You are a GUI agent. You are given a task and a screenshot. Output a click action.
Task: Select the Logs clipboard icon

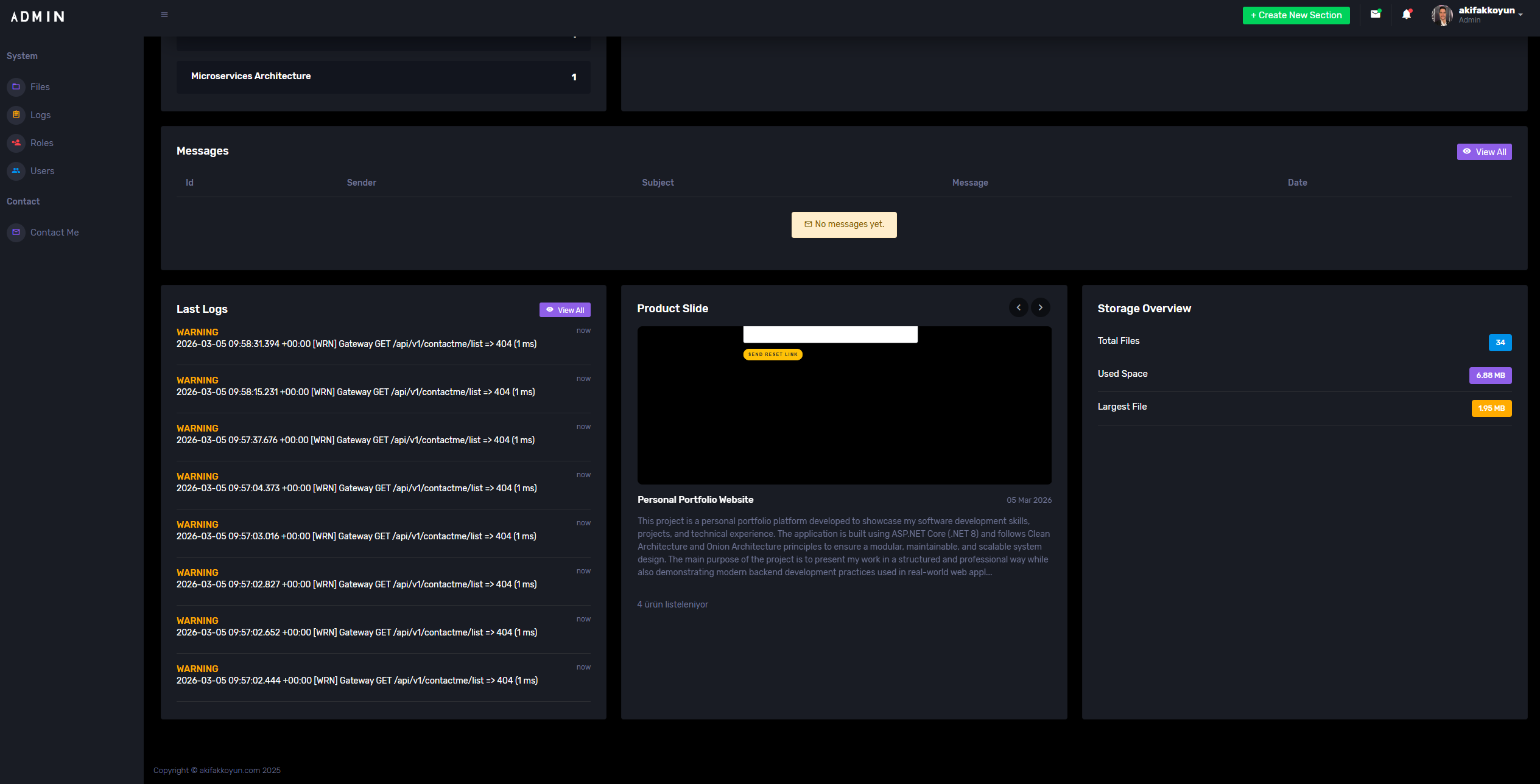(16, 114)
